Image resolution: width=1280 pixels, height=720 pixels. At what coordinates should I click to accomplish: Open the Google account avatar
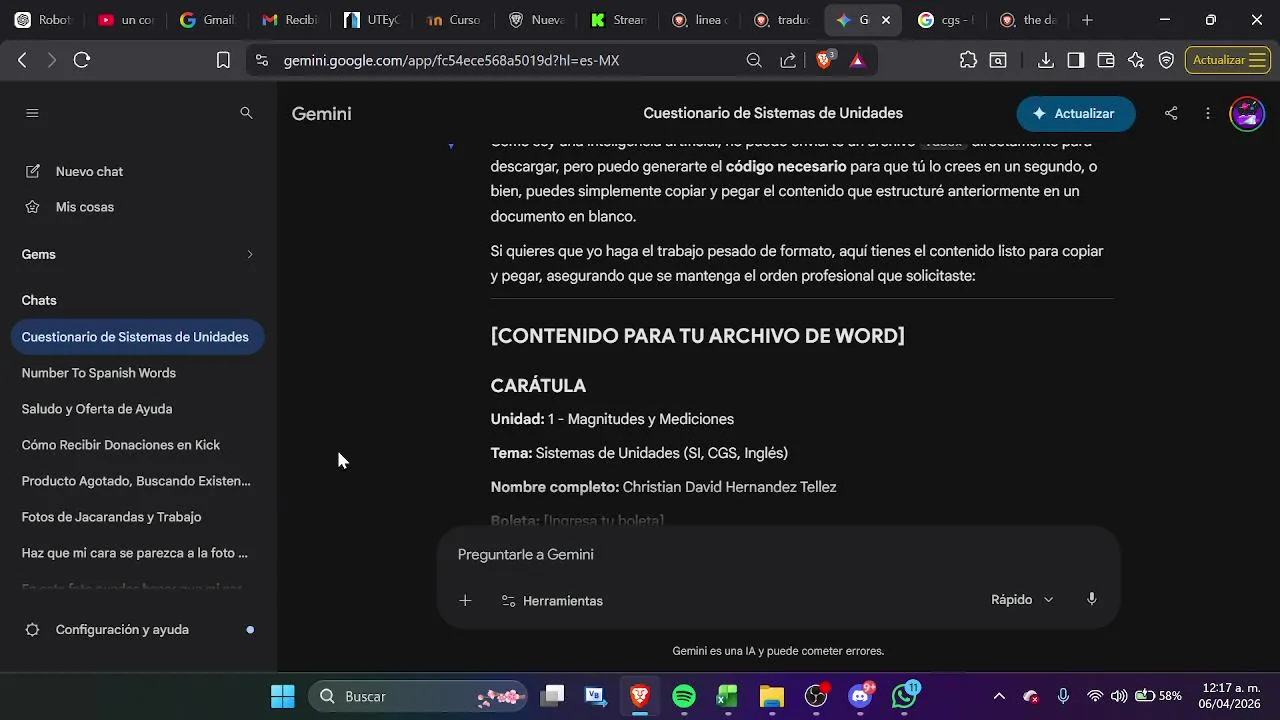[x=1247, y=113]
